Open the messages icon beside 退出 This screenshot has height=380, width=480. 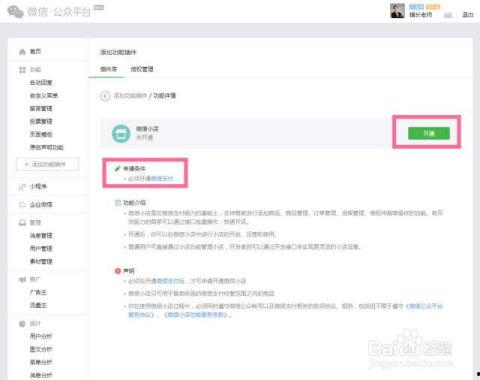pyautogui.click(x=448, y=15)
